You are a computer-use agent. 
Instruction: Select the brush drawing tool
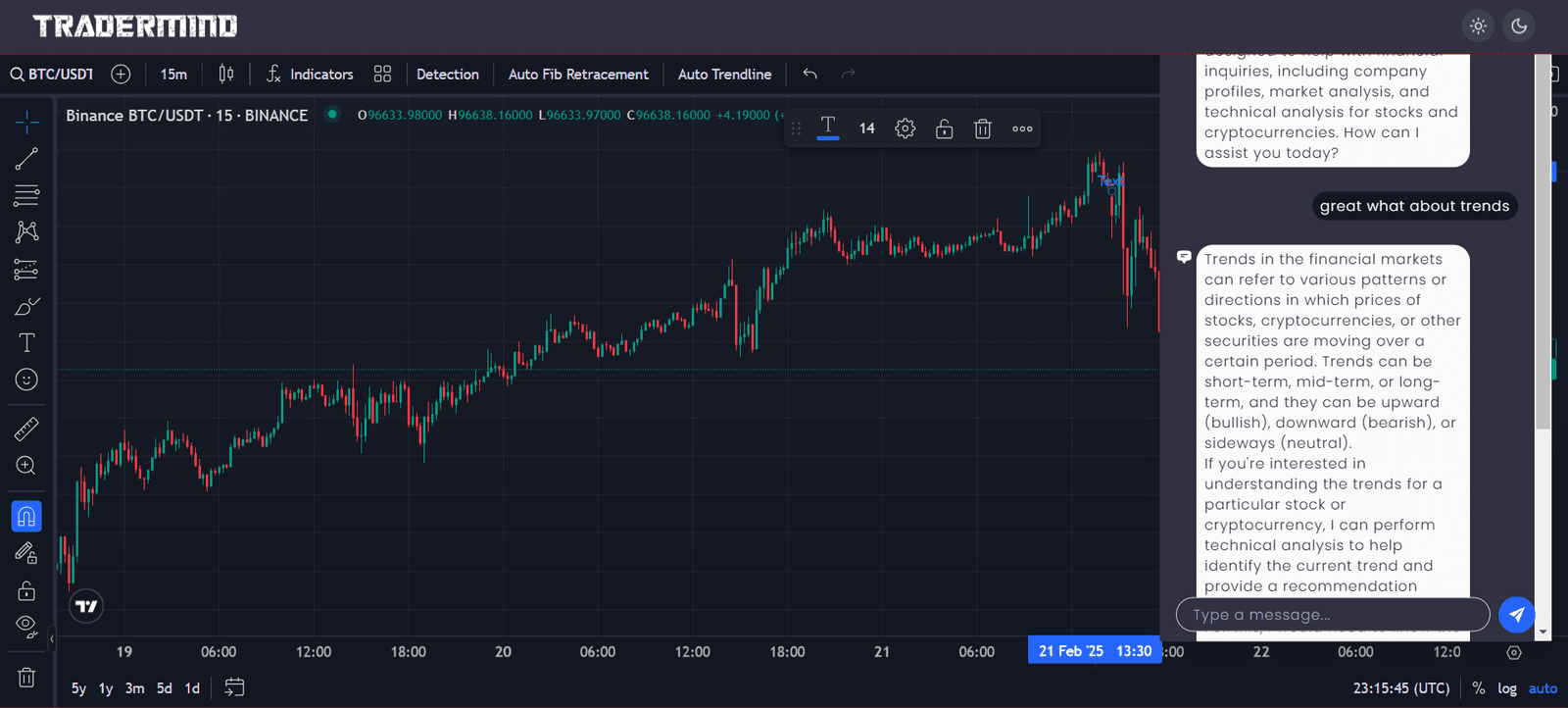pyautogui.click(x=26, y=306)
